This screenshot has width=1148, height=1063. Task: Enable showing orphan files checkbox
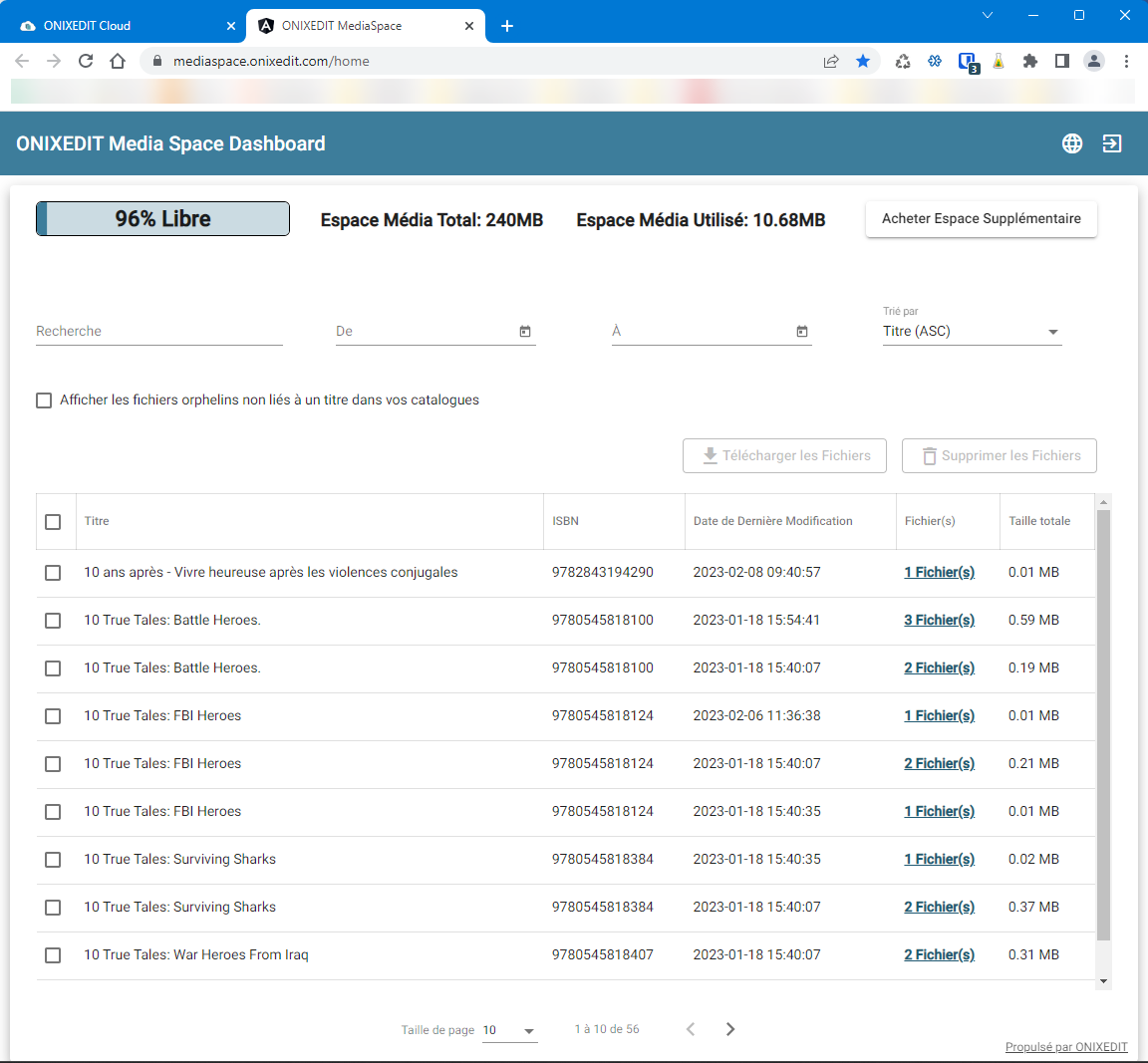[44, 400]
